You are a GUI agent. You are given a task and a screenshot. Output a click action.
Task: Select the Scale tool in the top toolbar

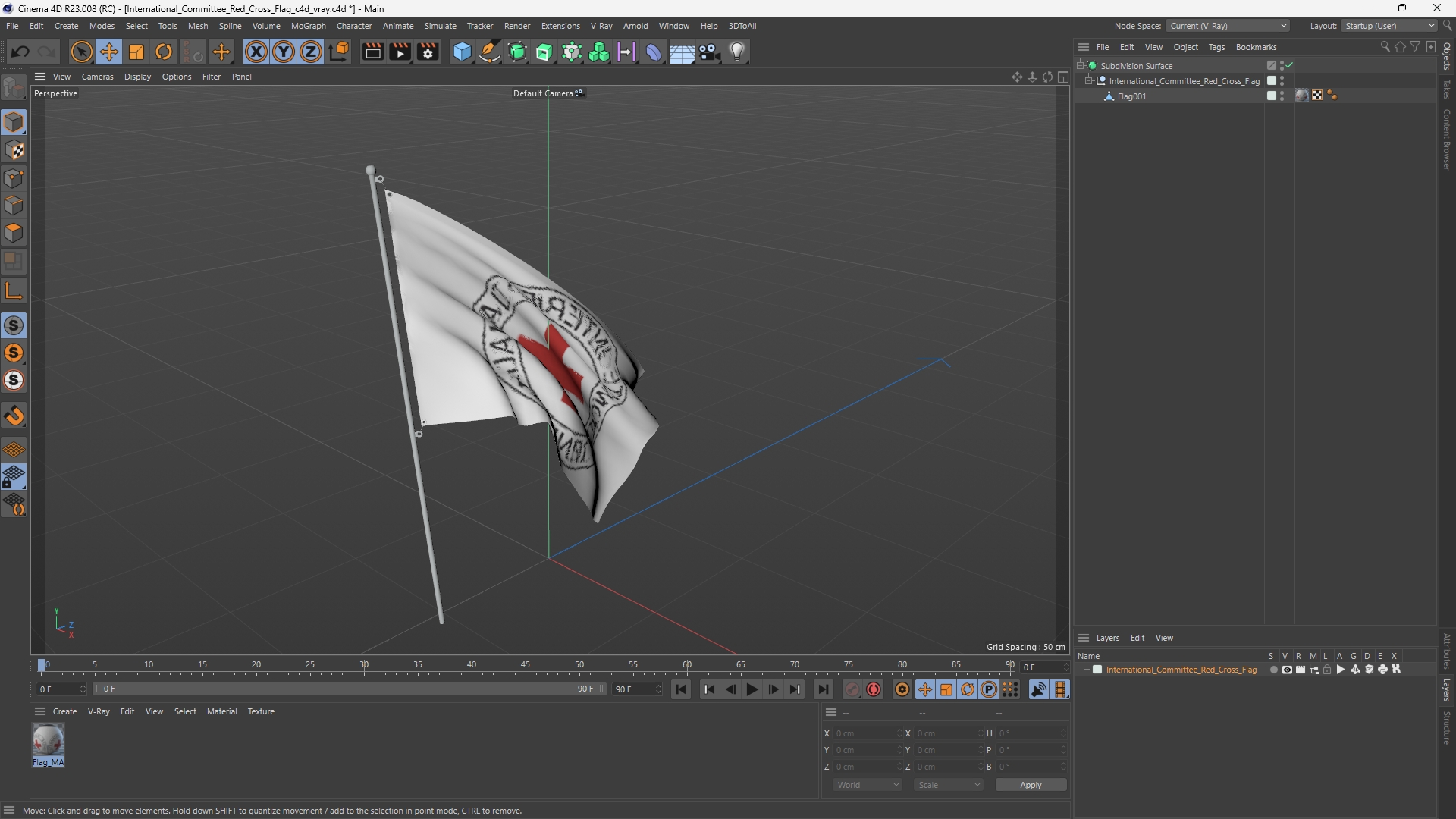point(136,52)
